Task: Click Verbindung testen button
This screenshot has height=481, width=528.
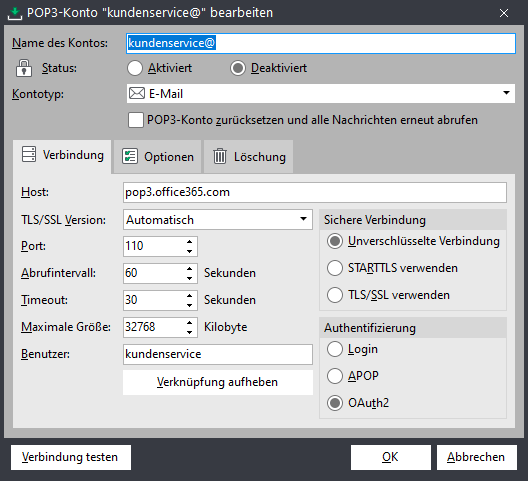Action: click(71, 457)
